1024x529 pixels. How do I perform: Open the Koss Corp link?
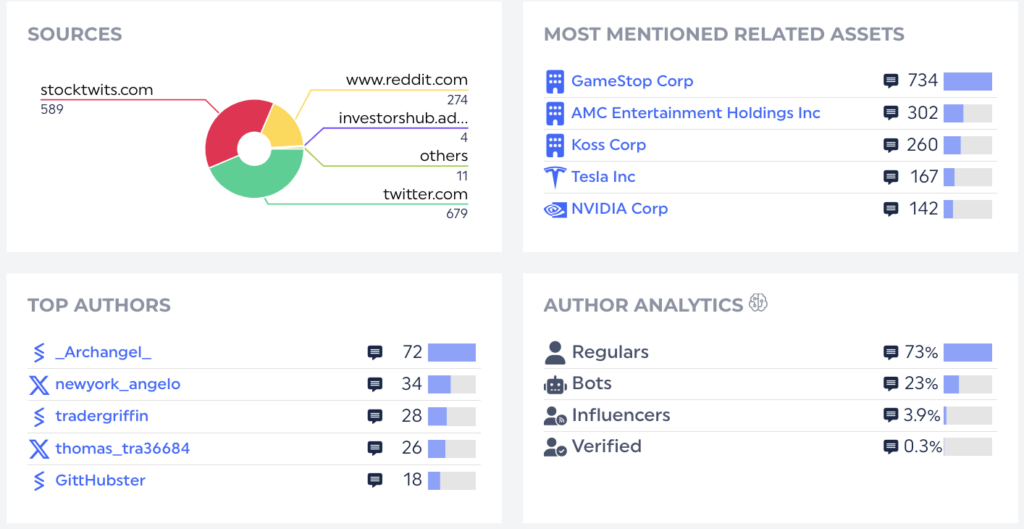pyautogui.click(x=608, y=145)
